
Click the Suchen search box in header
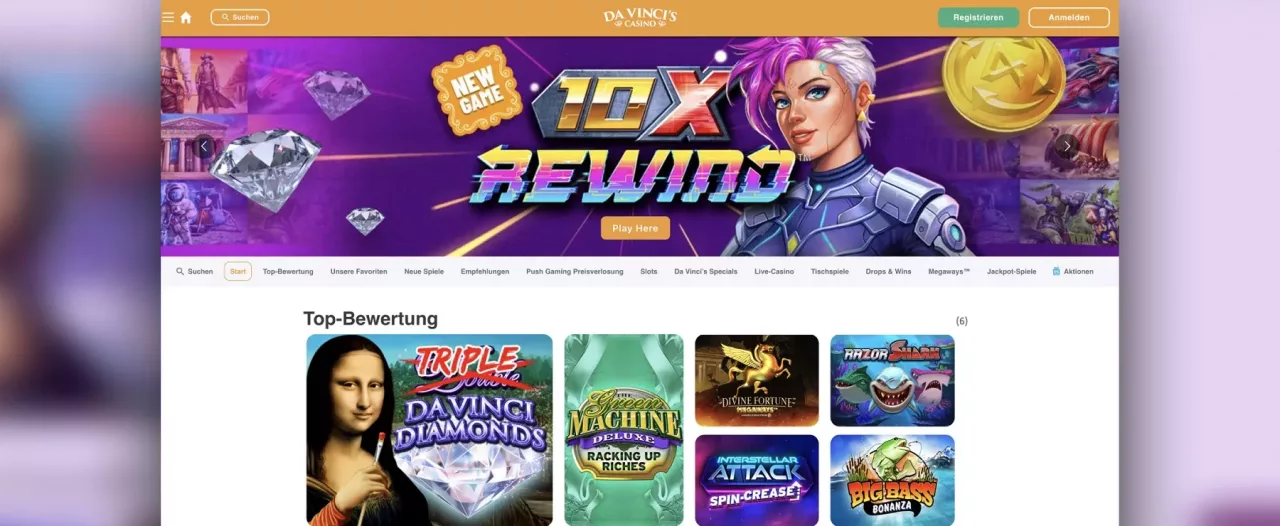(240, 17)
